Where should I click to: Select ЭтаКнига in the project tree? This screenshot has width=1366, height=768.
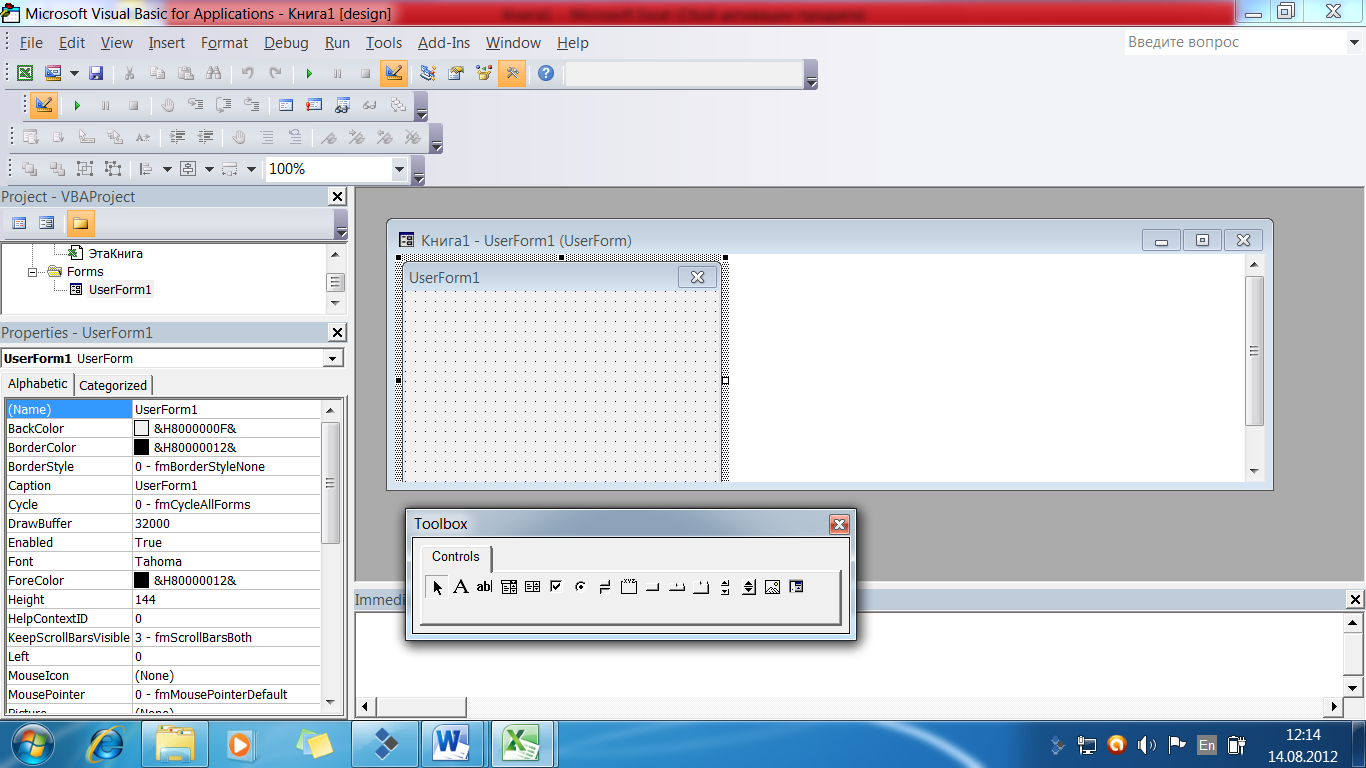(115, 253)
